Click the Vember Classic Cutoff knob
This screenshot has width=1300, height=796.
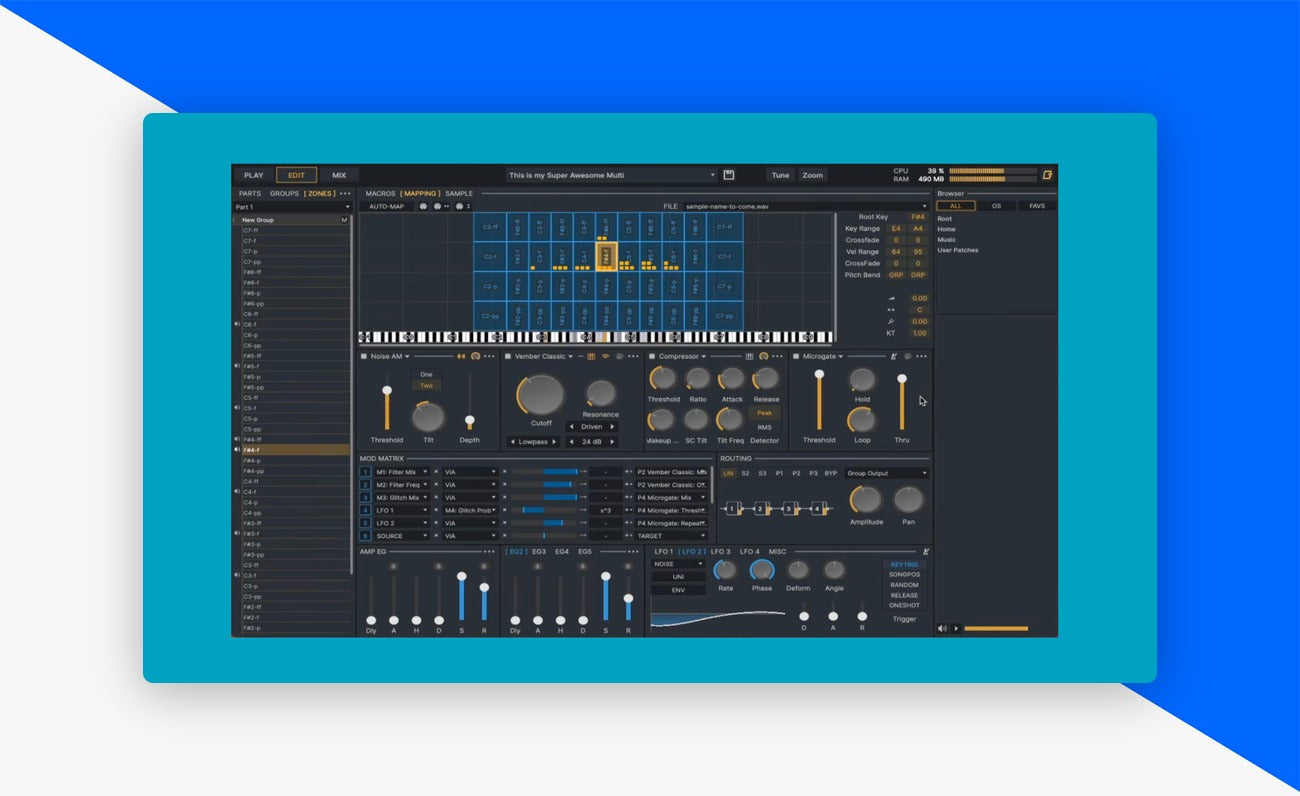541,396
